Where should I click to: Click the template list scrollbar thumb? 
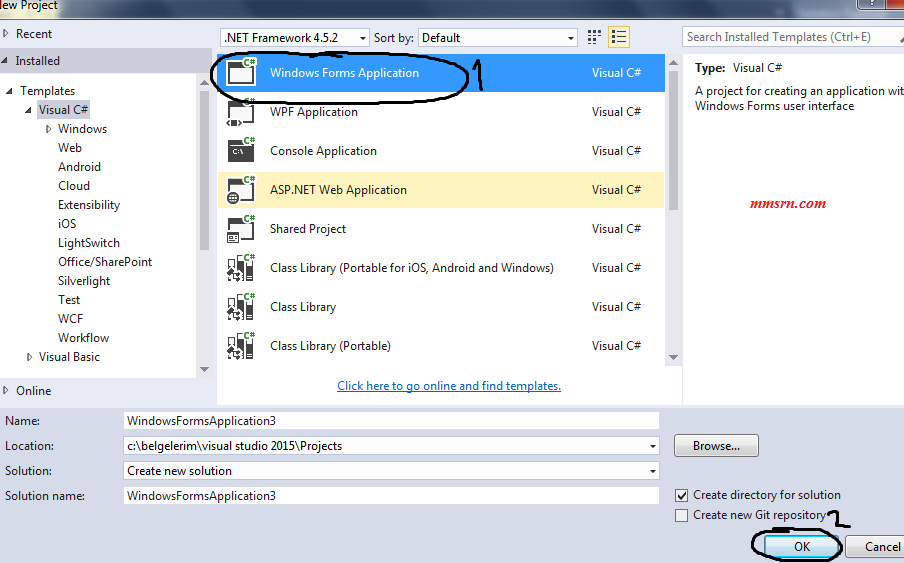pos(673,140)
